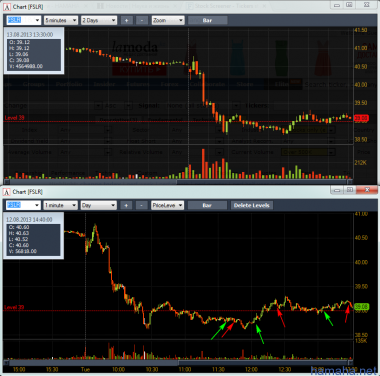Screen dimensions: 380x376
Task: Click the plus zoom button in top chart
Action: (126, 20)
